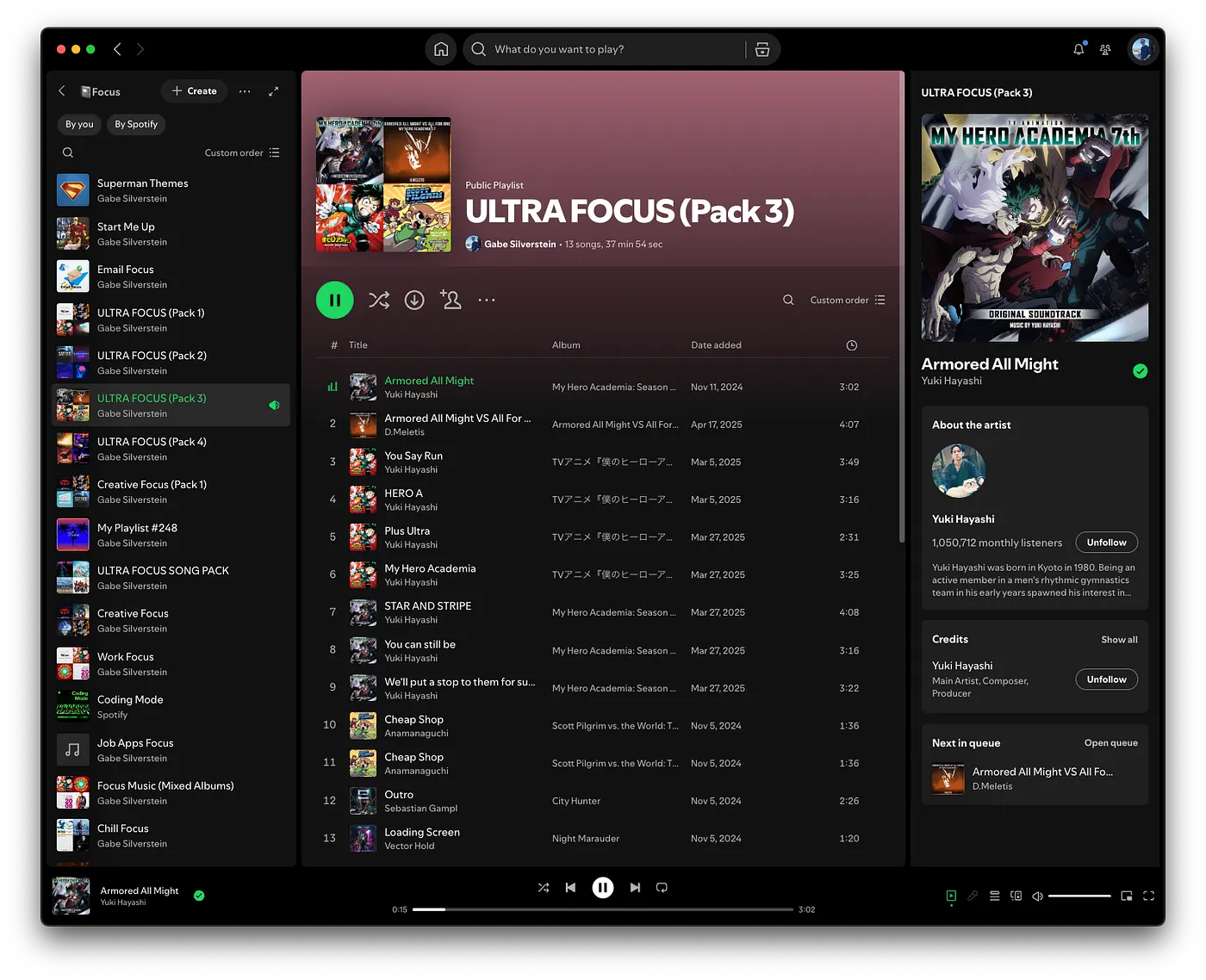Open the Create menu in the library

pyautogui.click(x=194, y=91)
